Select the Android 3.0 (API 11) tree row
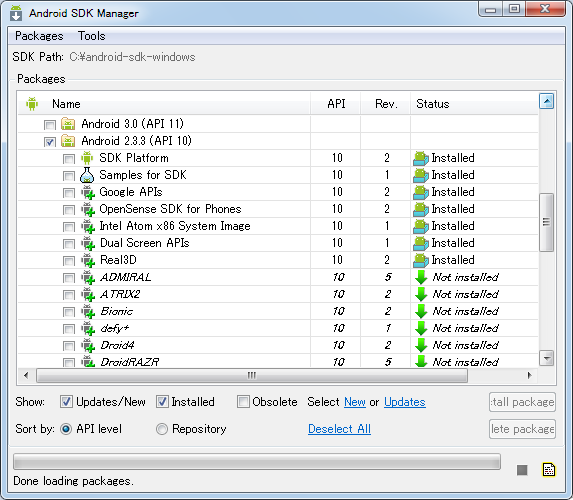The height and width of the screenshot is (500, 573). pyautogui.click(x=278, y=124)
